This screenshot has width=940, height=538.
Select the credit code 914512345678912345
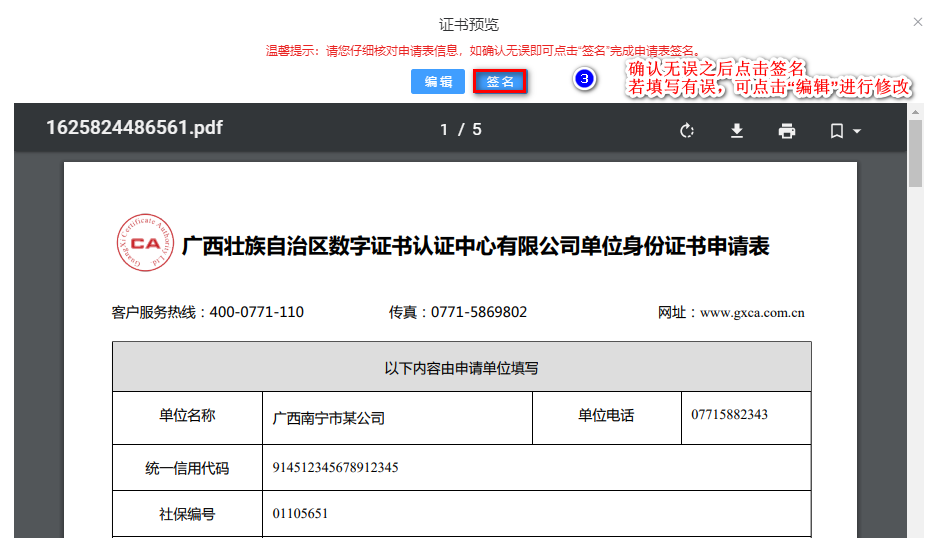335,467
